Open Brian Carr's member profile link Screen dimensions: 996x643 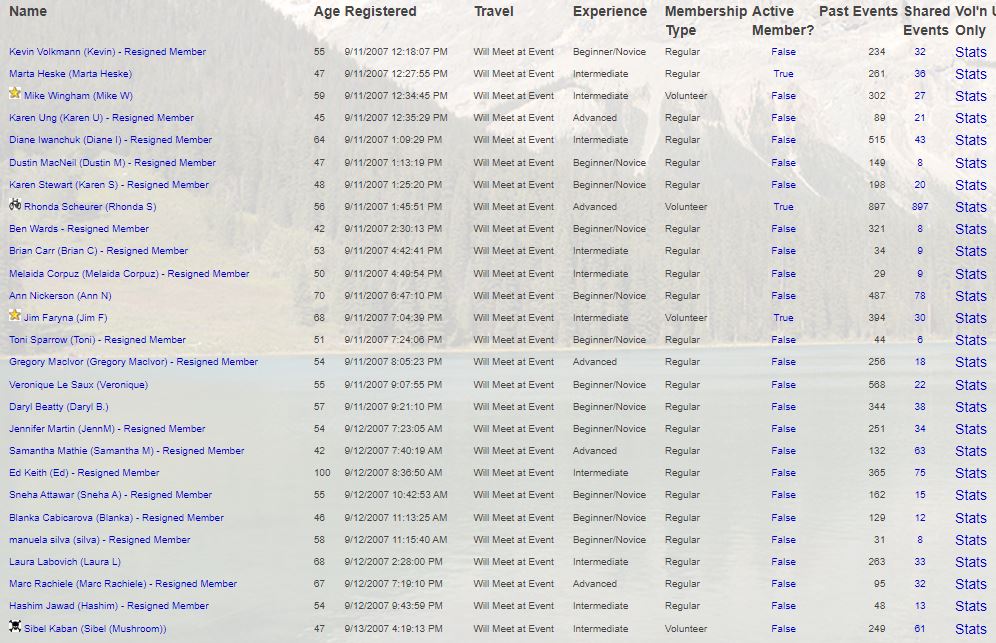click(x=98, y=251)
